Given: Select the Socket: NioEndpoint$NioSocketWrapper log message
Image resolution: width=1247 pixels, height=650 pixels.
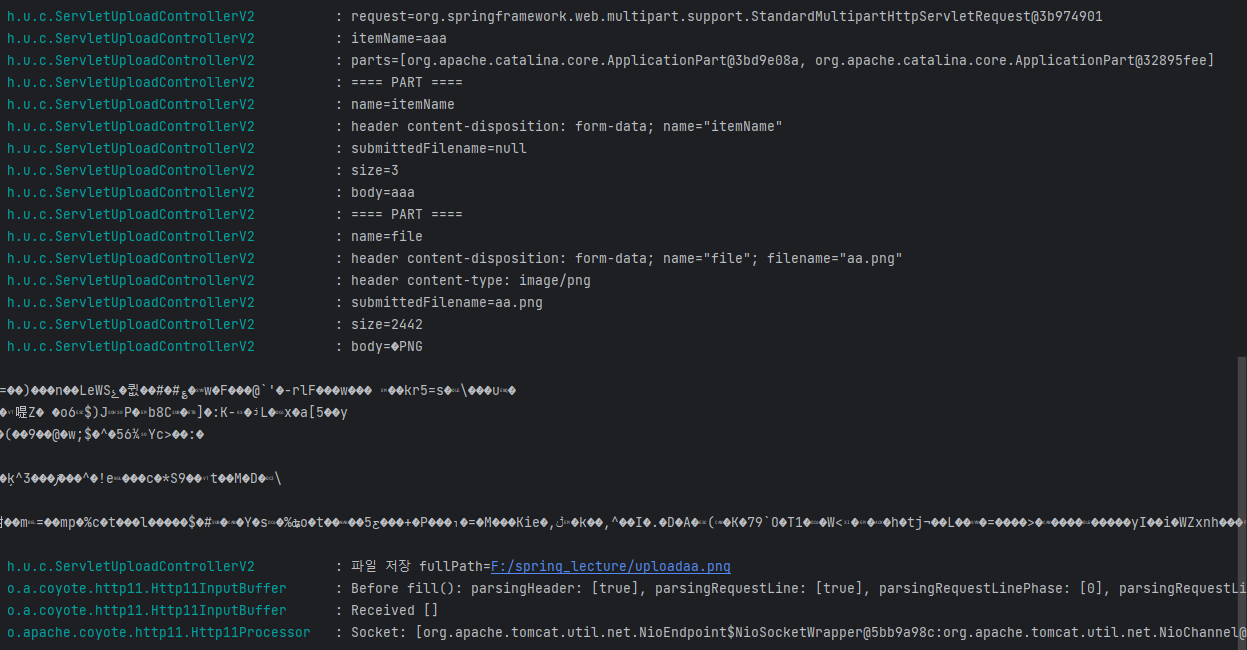Looking at the screenshot, I should (x=798, y=632).
